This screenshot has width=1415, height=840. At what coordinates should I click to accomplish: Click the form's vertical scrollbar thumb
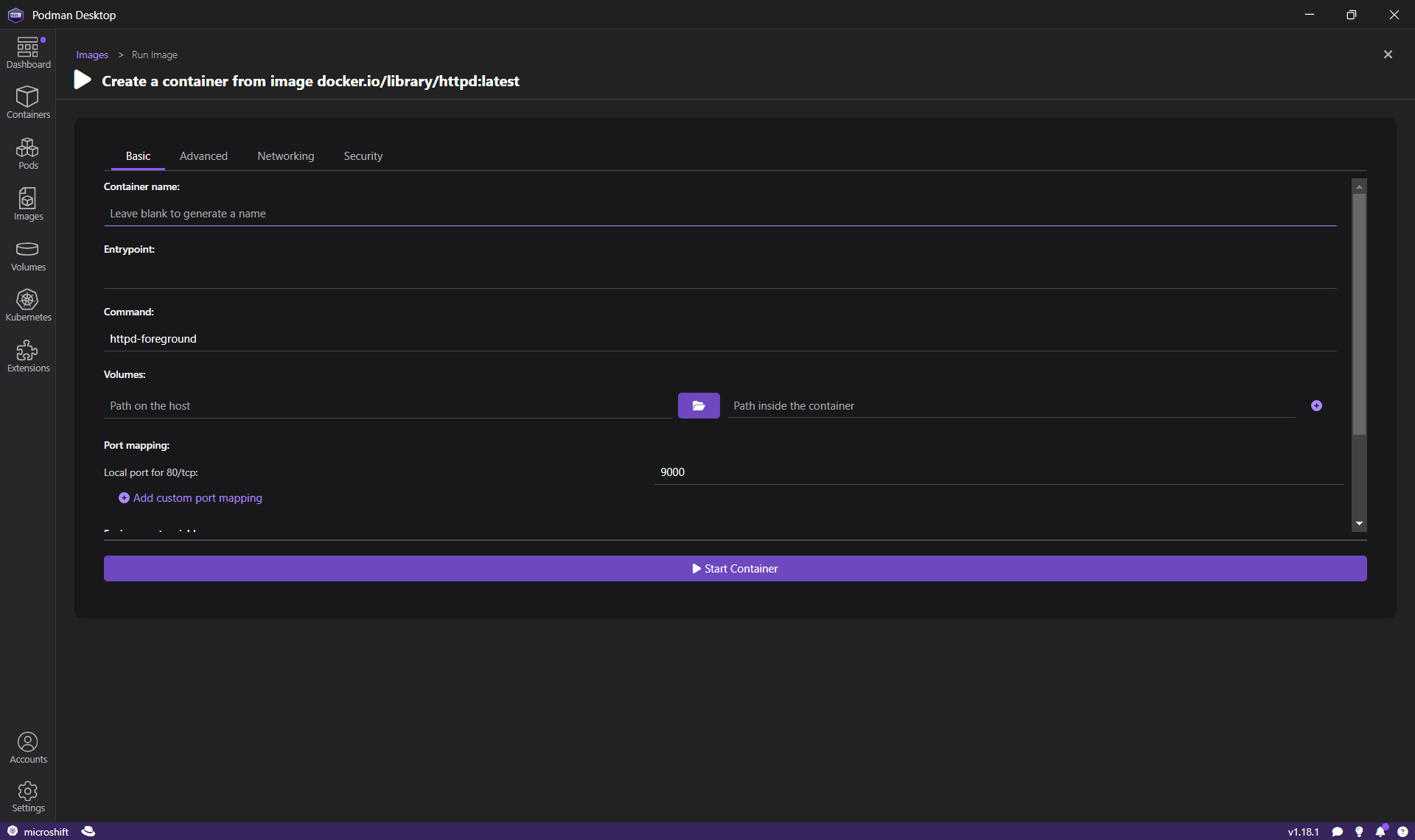[x=1359, y=313]
